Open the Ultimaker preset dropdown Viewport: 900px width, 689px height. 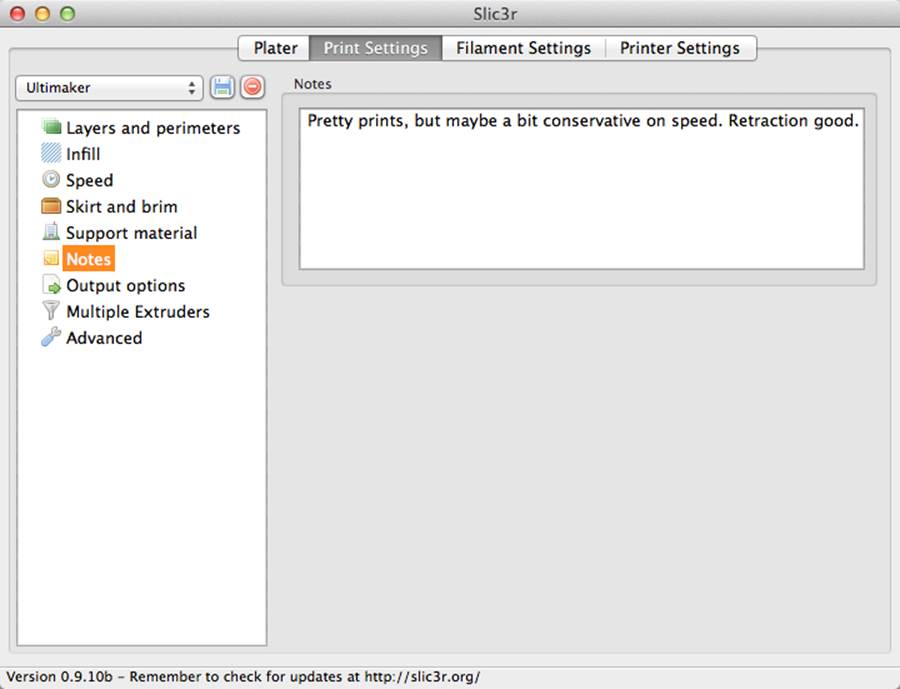click(x=109, y=88)
